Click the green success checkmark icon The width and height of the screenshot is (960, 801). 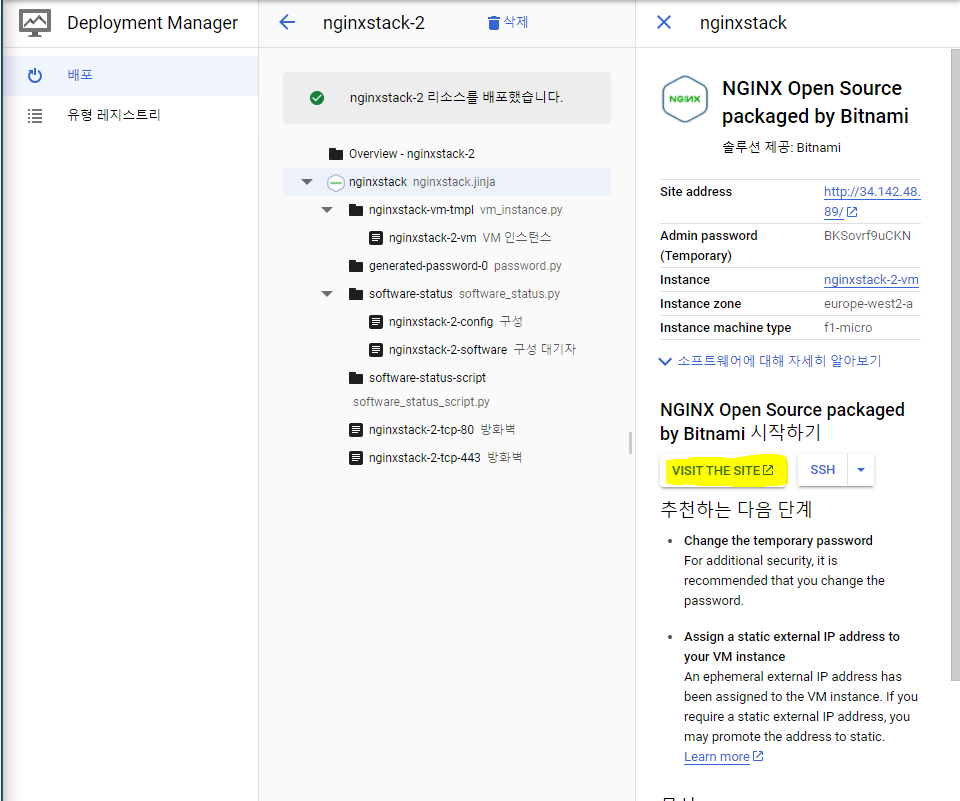[317, 98]
